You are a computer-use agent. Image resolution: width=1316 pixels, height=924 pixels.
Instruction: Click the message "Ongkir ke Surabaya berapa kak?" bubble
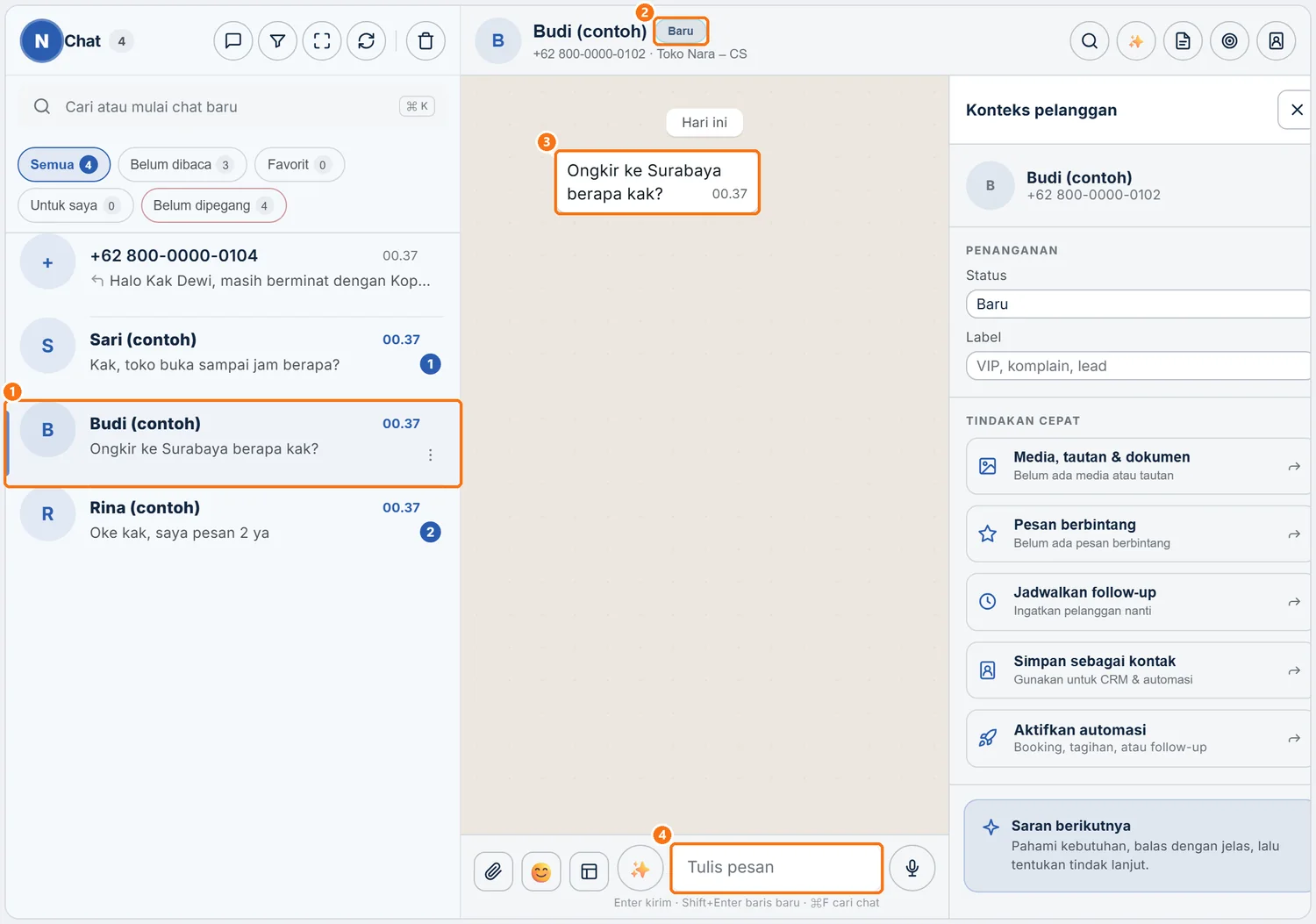click(x=657, y=183)
